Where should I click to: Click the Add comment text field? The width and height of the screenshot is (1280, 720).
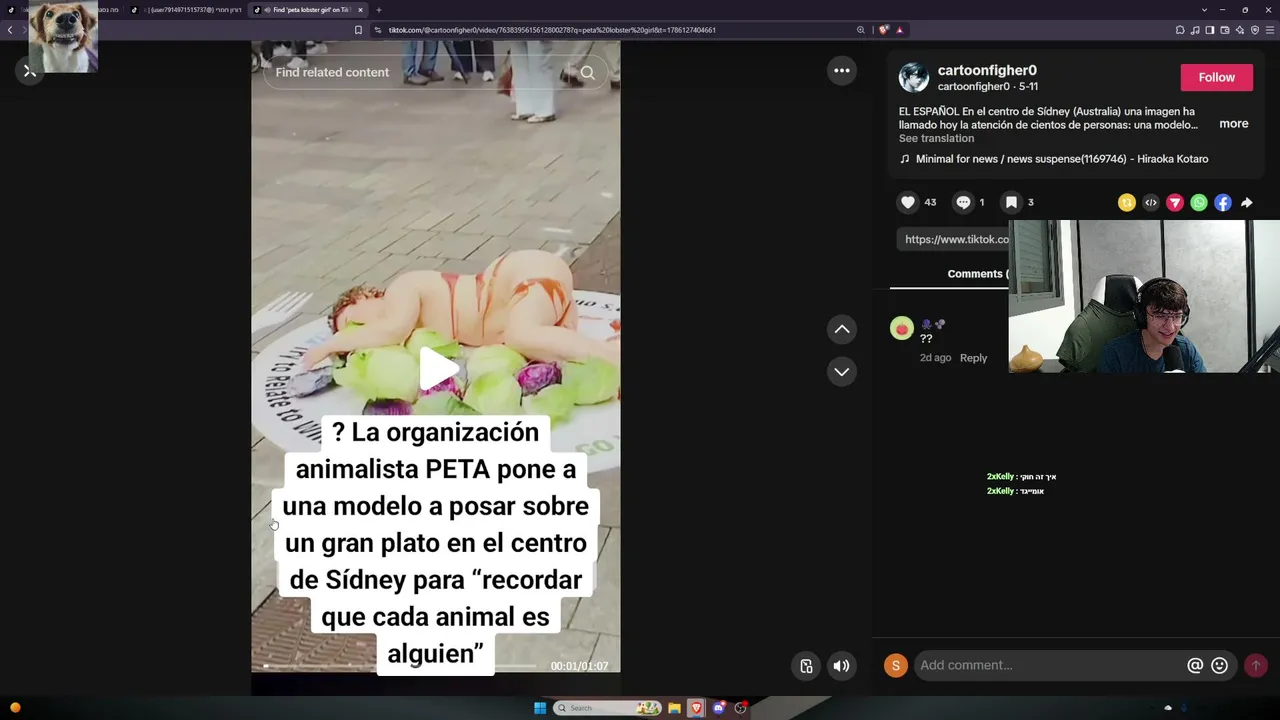[1050, 665]
